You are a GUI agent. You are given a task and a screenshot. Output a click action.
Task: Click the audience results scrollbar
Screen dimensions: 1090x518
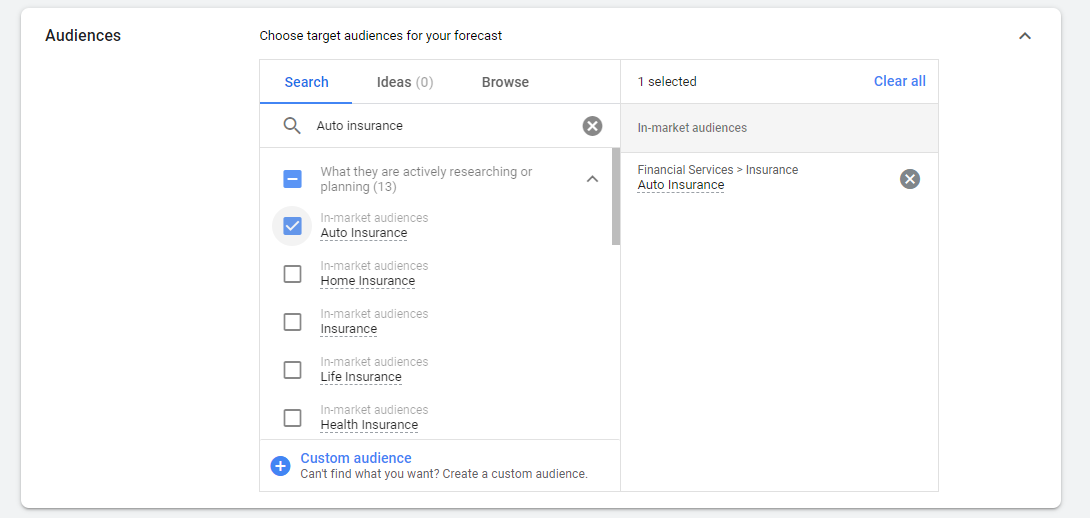point(615,197)
